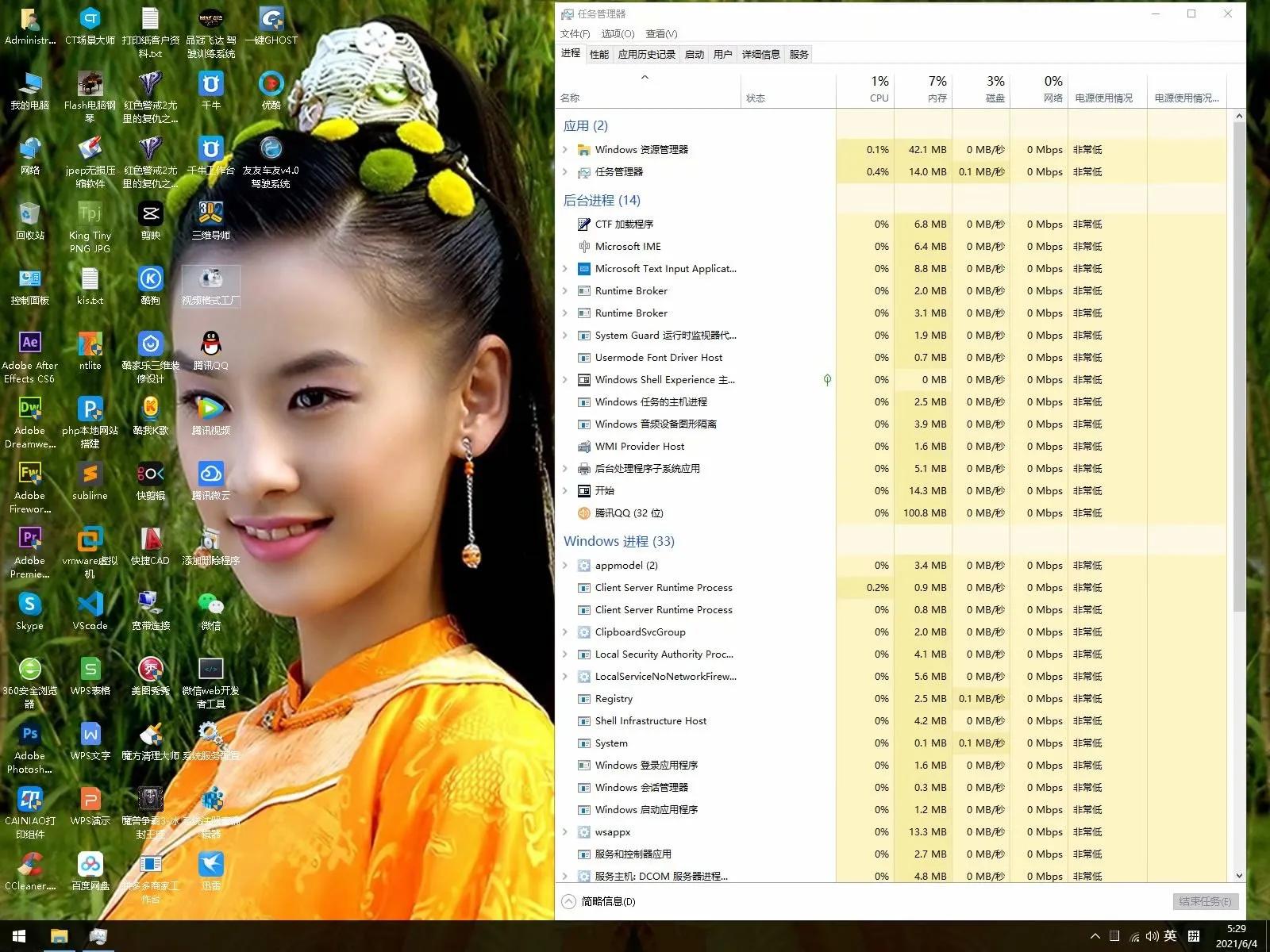Open the Skype desktop icon
Image resolution: width=1270 pixels, height=952 pixels.
pyautogui.click(x=29, y=611)
